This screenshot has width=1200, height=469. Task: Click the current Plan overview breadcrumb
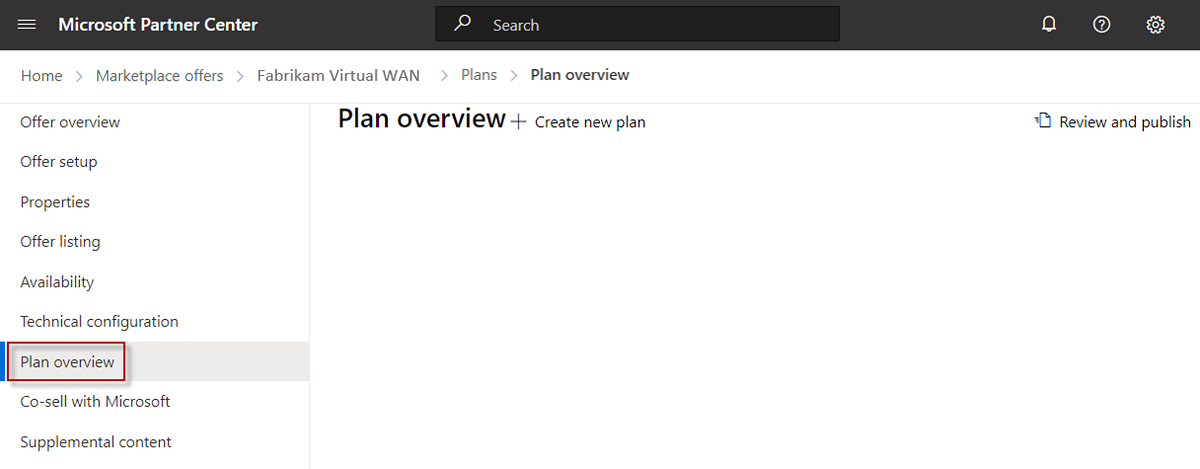pyautogui.click(x=580, y=75)
